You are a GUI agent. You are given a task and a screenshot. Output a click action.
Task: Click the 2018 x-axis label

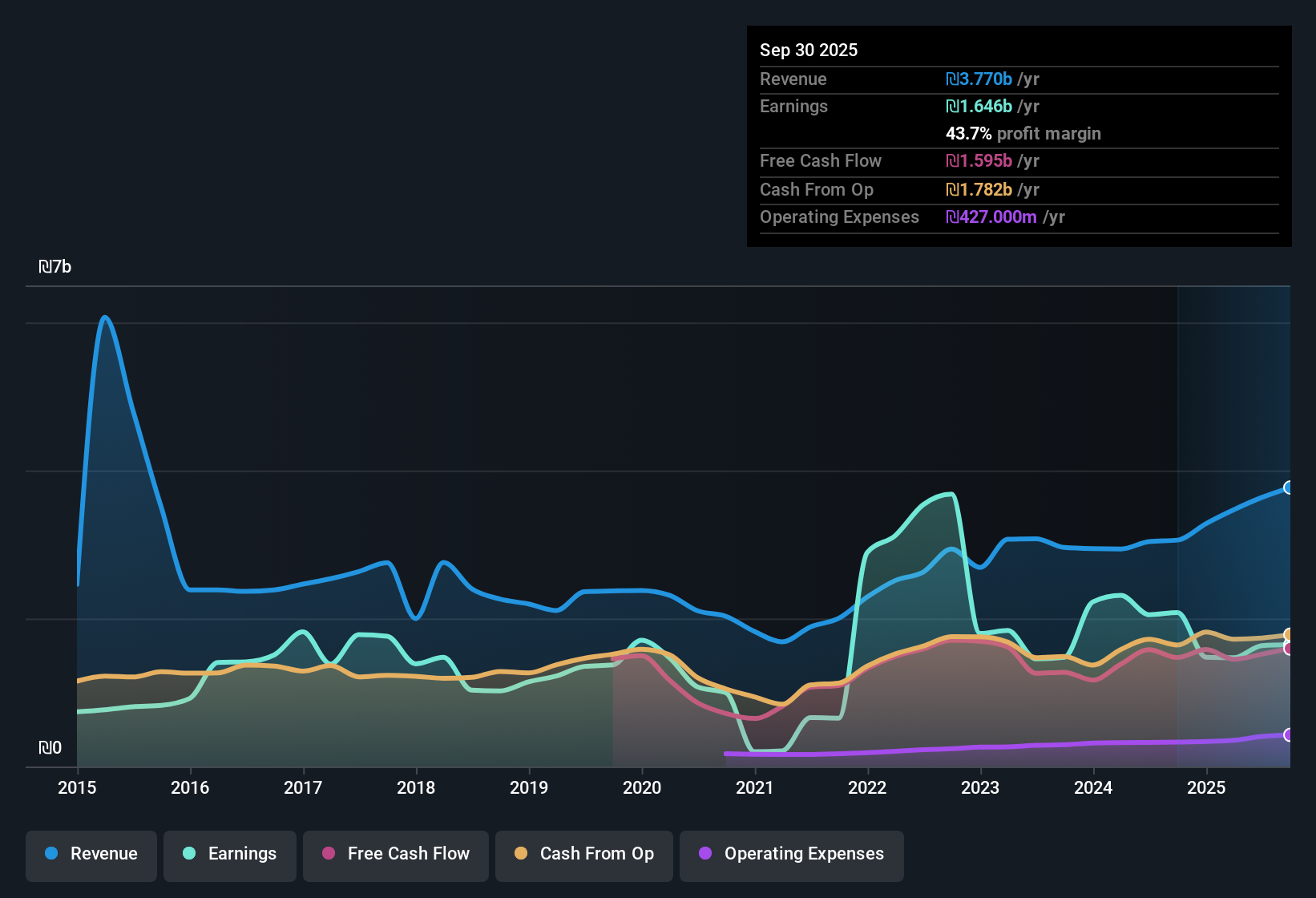click(x=416, y=788)
